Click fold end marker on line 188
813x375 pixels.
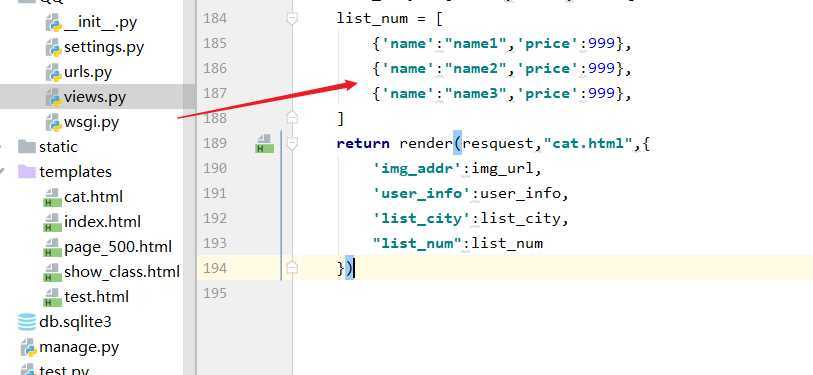(x=292, y=118)
